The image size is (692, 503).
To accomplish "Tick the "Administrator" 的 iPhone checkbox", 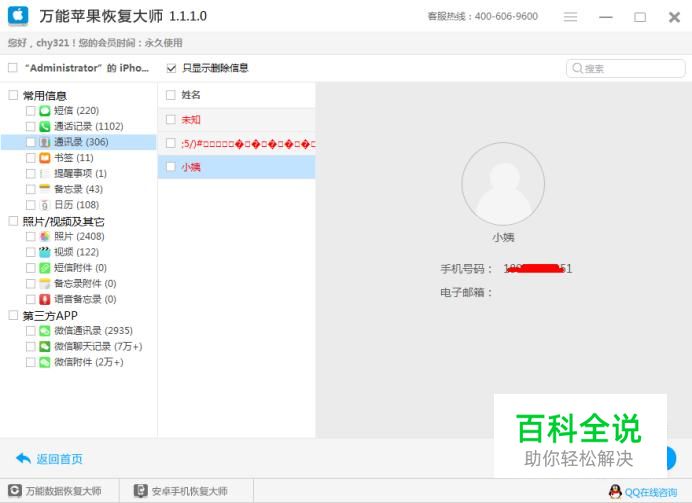I will [13, 68].
